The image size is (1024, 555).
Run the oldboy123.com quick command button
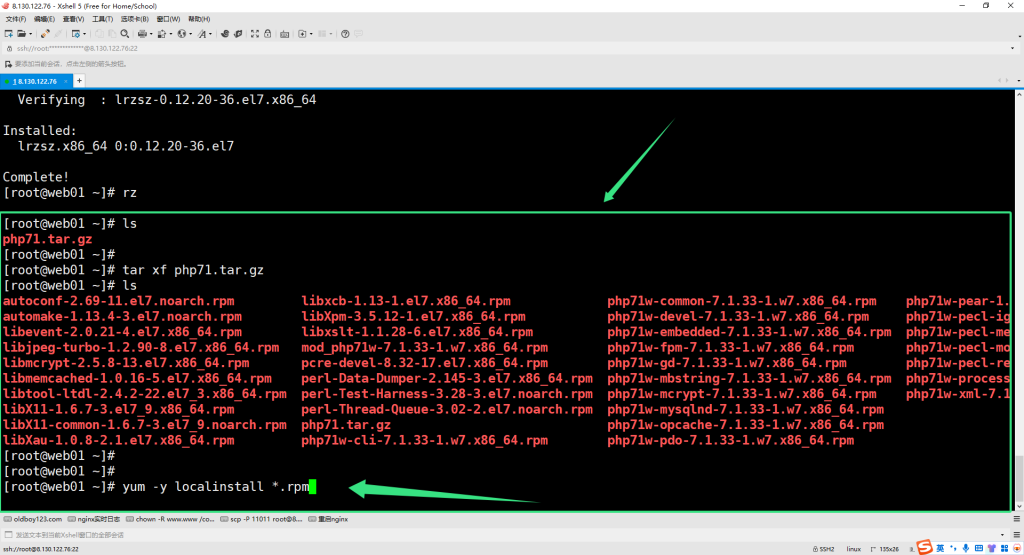click(34, 519)
